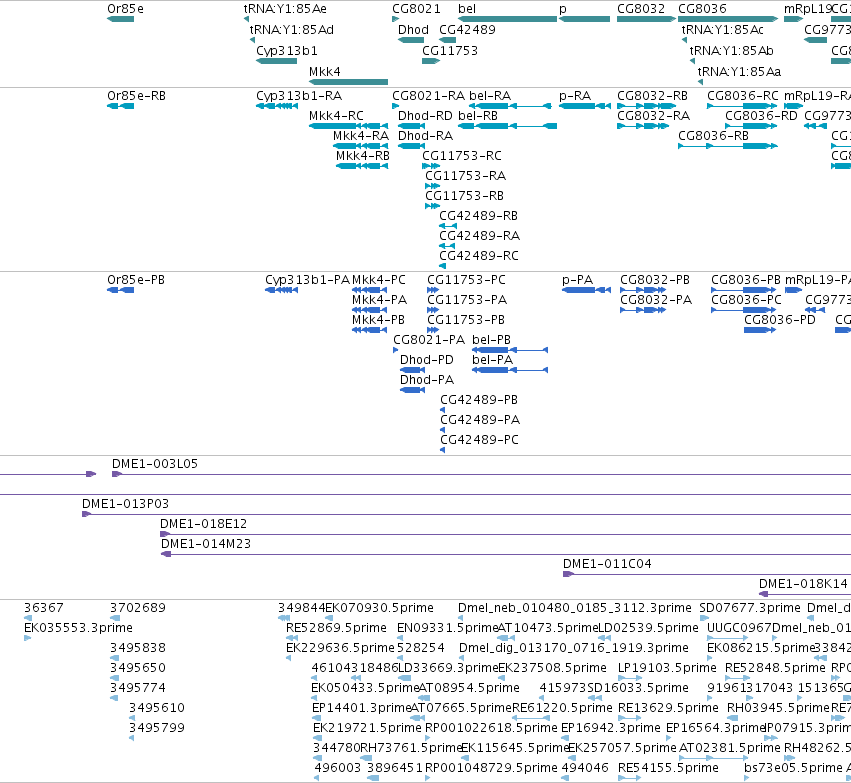Image resolution: width=851 pixels, height=783 pixels.
Task: Select the p-RA transcript label
Action: (575, 96)
